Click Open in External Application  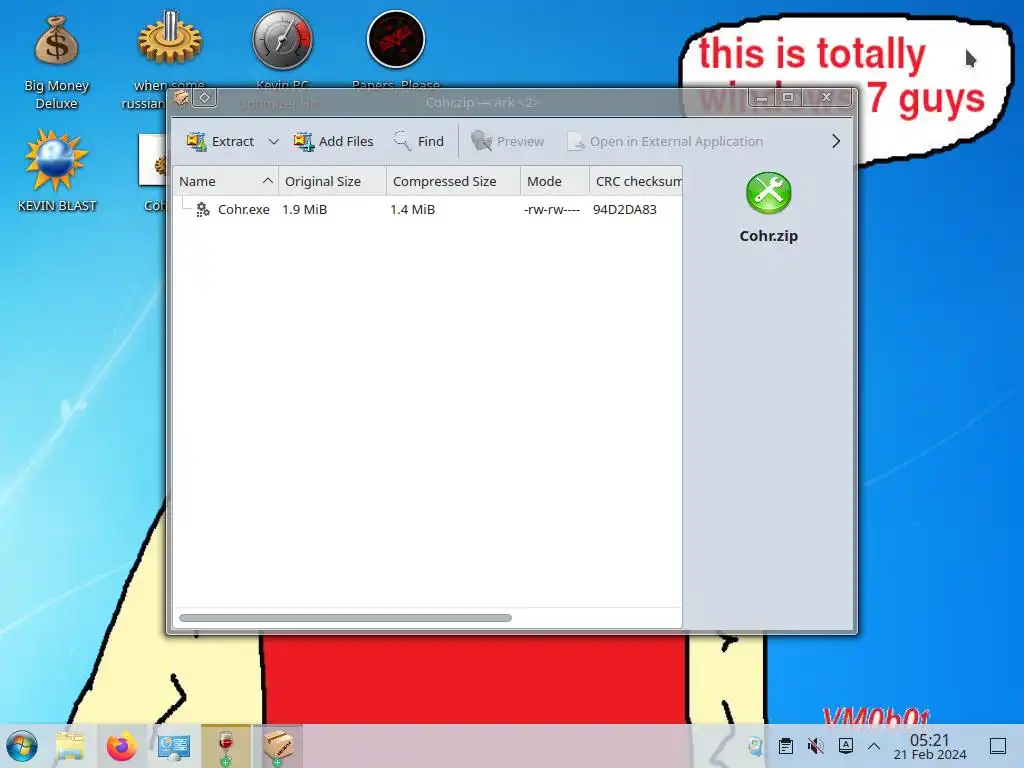(665, 141)
